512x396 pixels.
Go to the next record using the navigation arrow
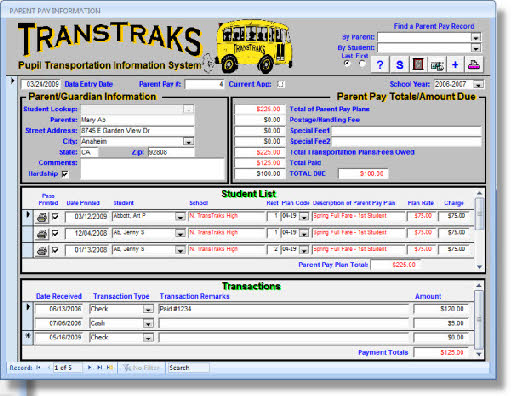click(x=89, y=367)
